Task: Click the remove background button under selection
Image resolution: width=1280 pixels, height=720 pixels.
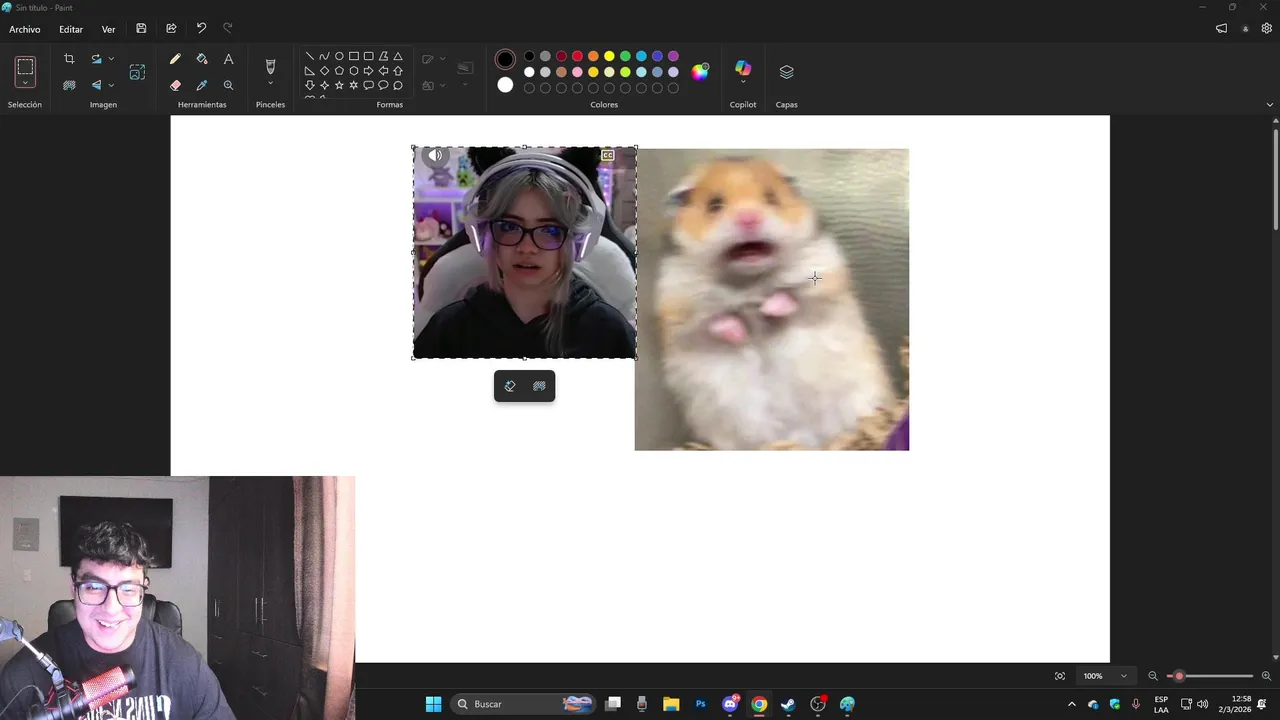Action: (x=539, y=386)
